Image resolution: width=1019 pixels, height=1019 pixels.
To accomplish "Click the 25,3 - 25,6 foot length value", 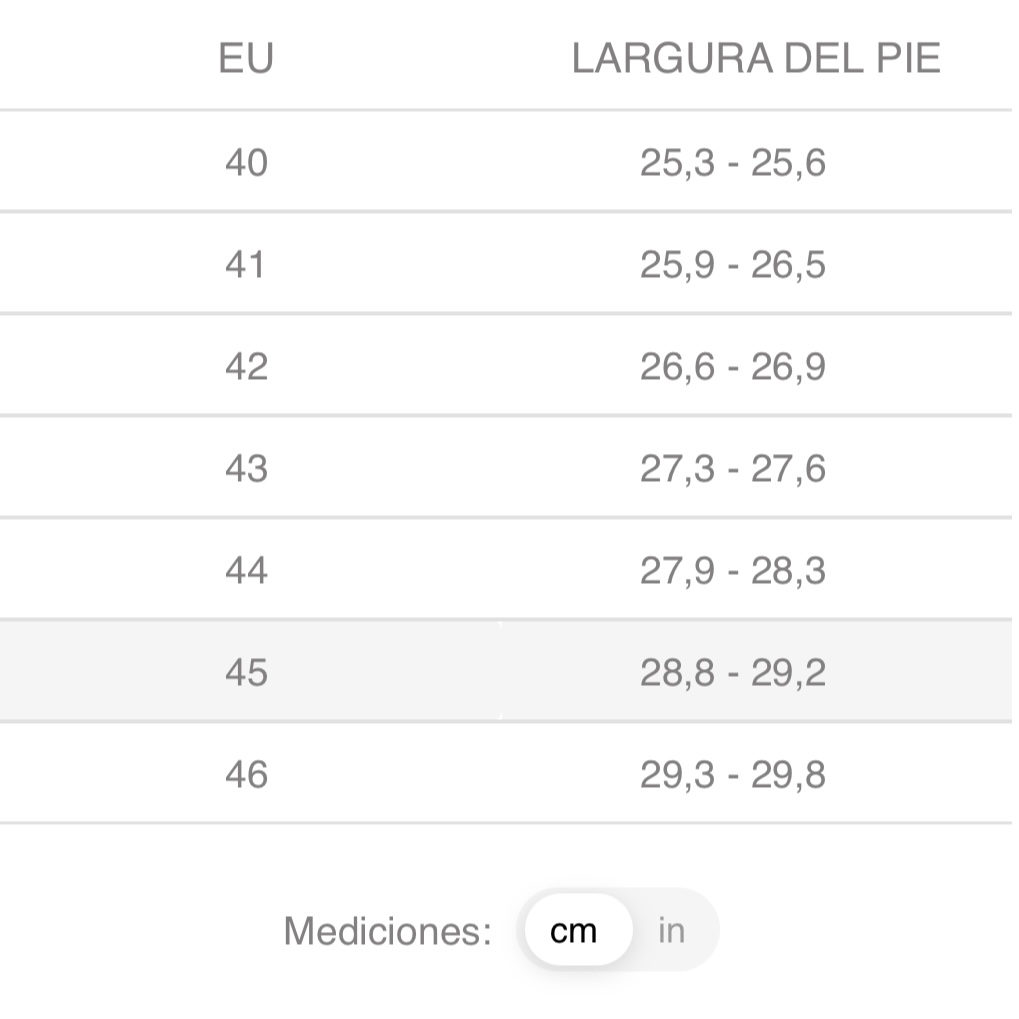I will coord(733,162).
